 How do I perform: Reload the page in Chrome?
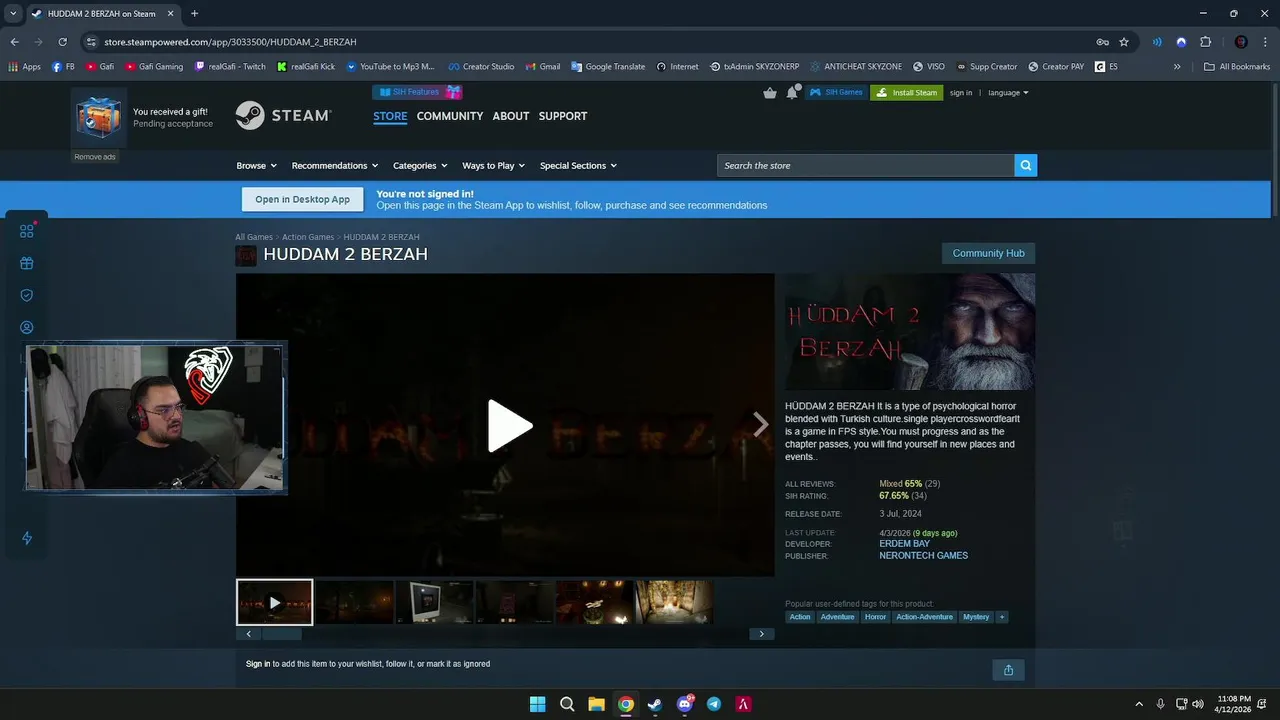pos(62,42)
